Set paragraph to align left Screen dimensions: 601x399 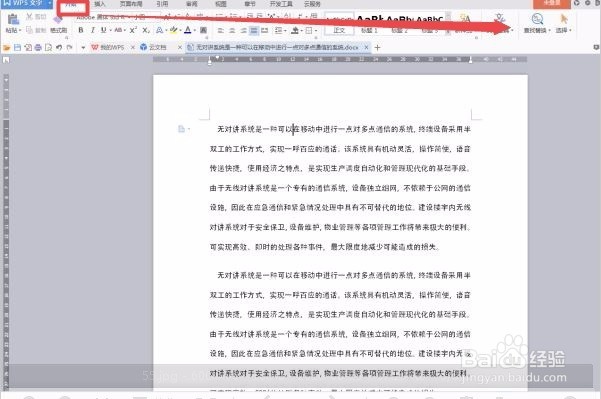220,30
